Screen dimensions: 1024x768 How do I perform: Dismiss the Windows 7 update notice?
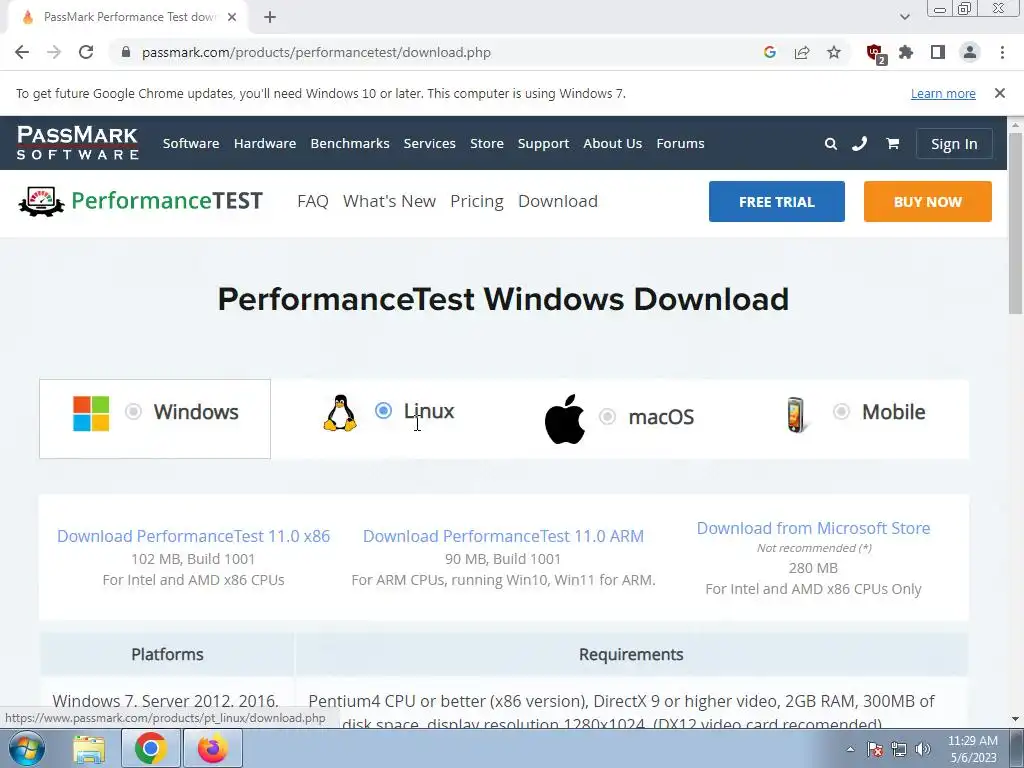click(1000, 93)
